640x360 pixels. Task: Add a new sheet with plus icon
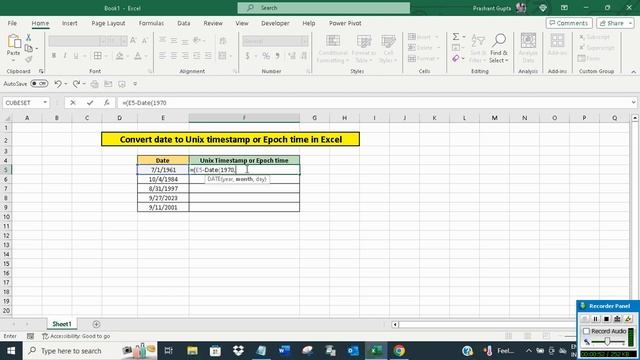(x=96, y=324)
